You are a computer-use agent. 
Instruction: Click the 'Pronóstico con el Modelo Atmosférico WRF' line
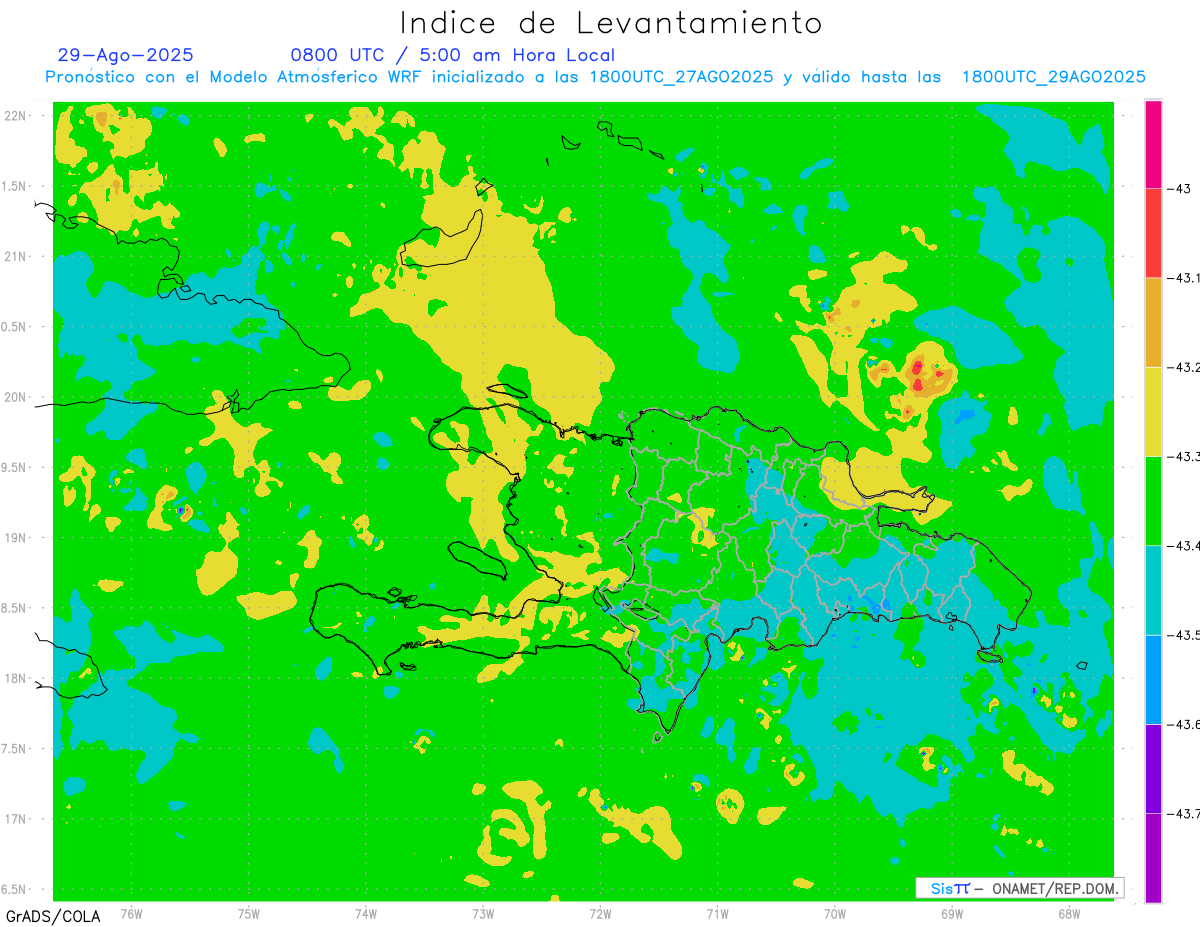click(596, 77)
